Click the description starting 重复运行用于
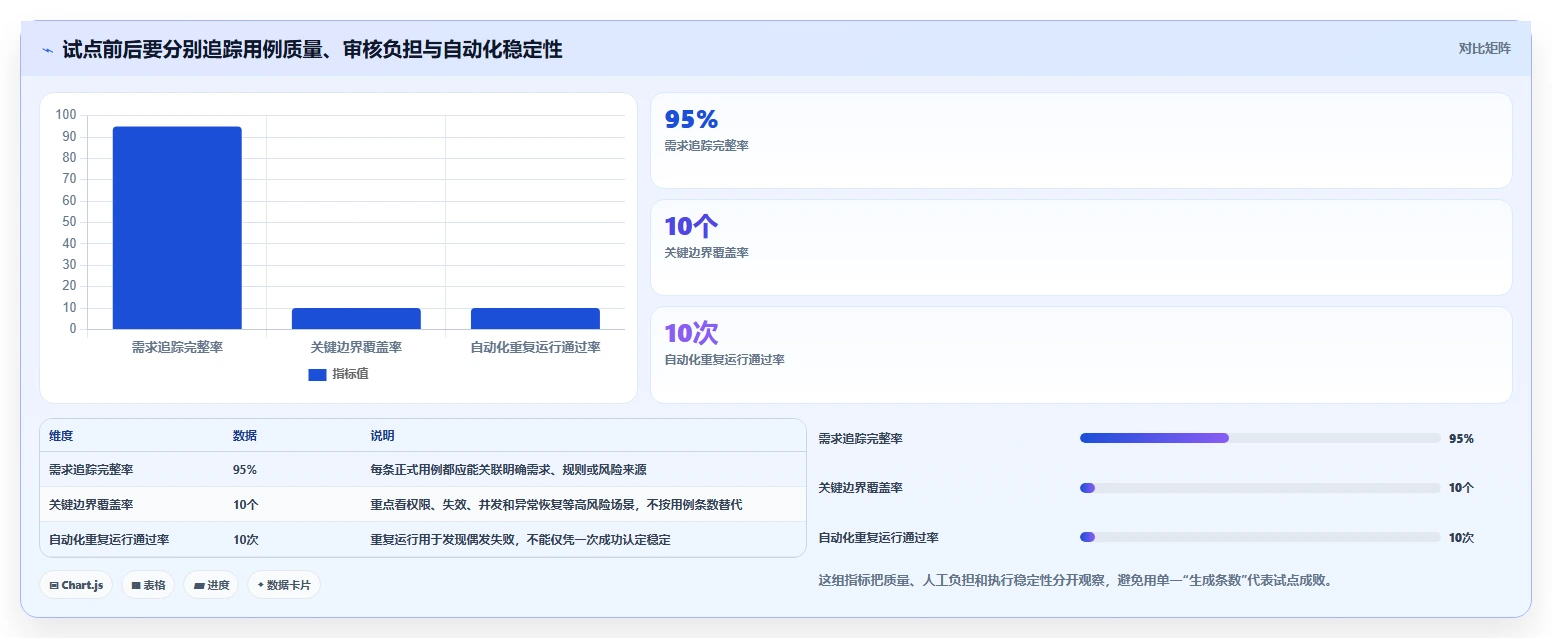The width and height of the screenshot is (1552, 638). pos(520,540)
